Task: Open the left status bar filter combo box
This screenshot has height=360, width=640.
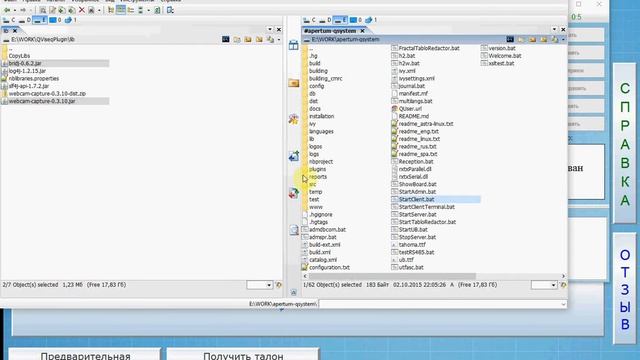Action: (x=260, y=285)
